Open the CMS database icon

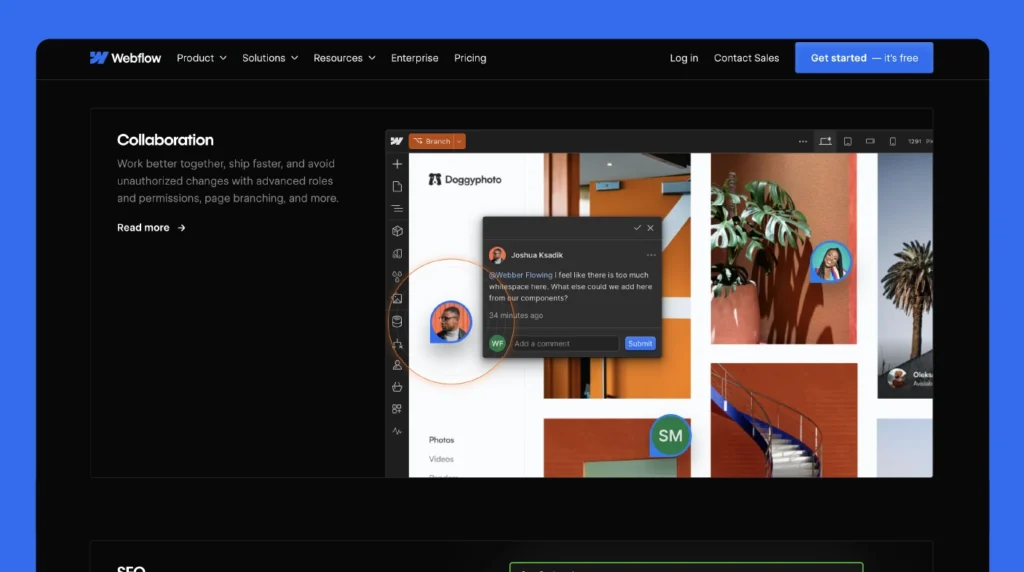(x=397, y=321)
